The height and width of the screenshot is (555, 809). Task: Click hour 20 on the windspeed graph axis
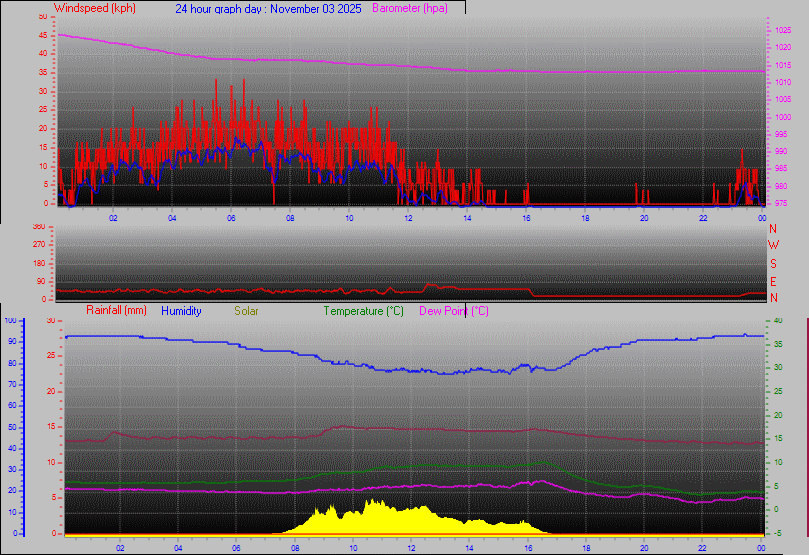[644, 217]
